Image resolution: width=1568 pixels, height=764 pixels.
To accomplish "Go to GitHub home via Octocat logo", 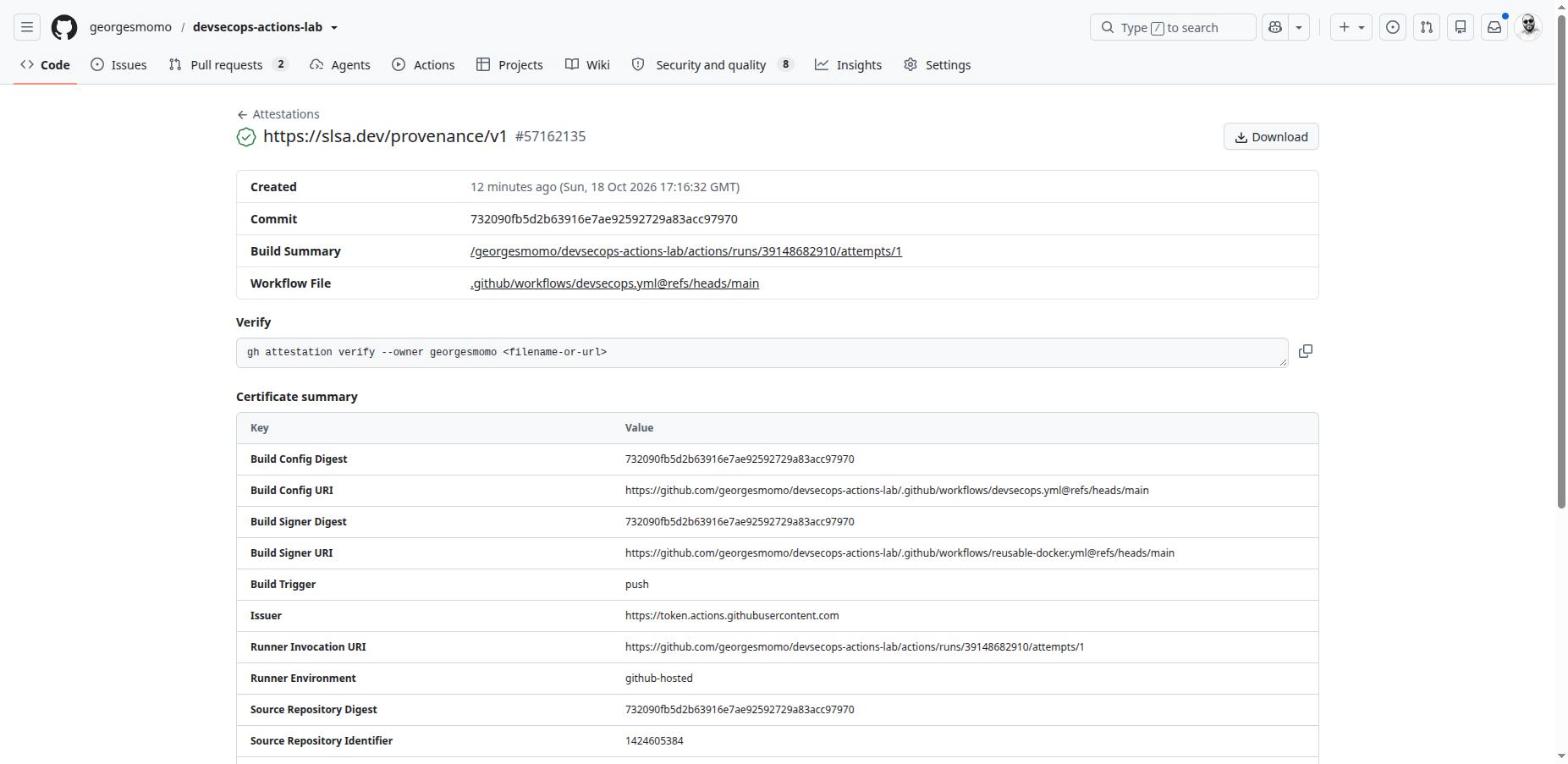I will (64, 27).
